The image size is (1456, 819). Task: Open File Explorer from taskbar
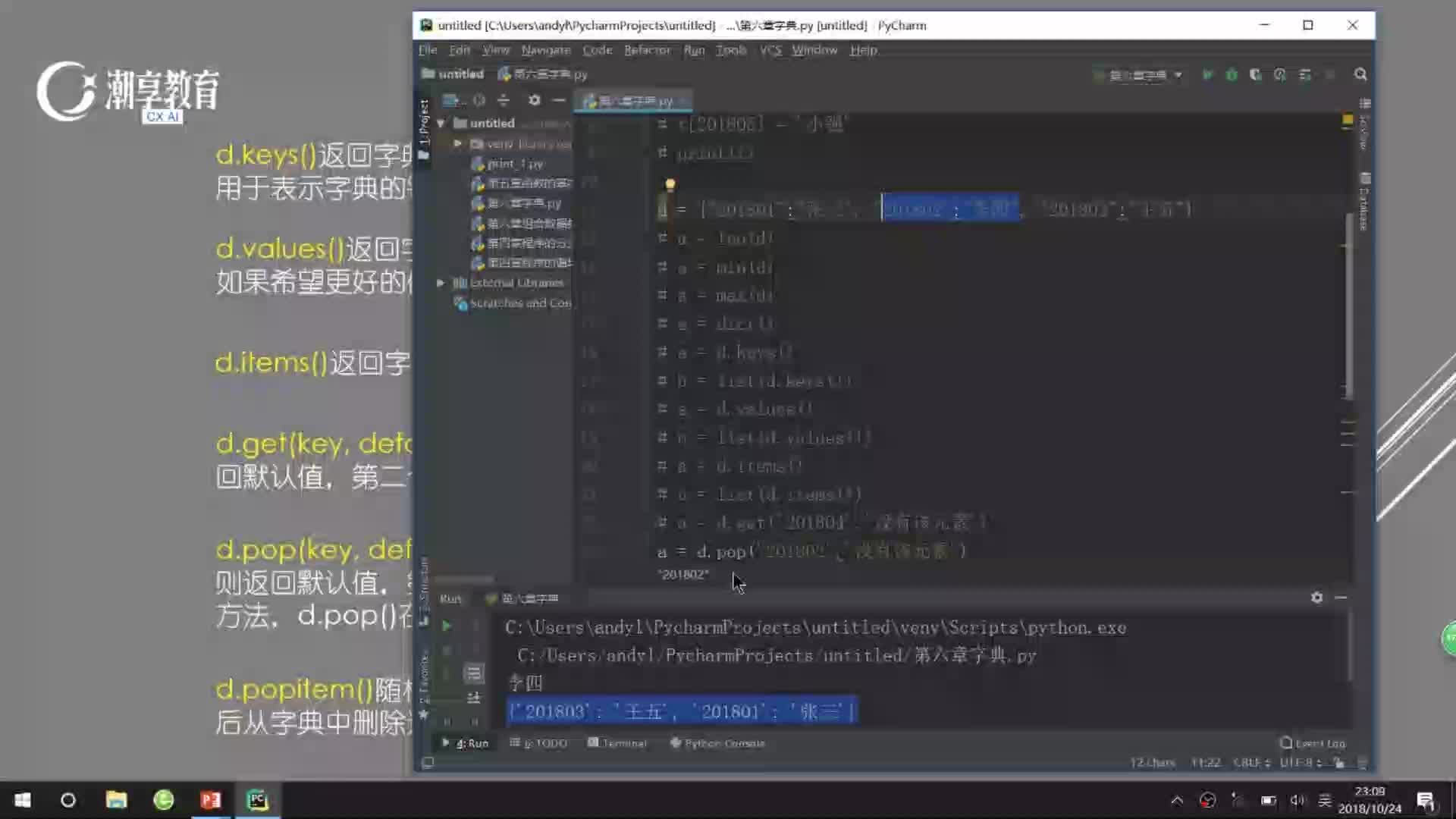click(x=116, y=800)
